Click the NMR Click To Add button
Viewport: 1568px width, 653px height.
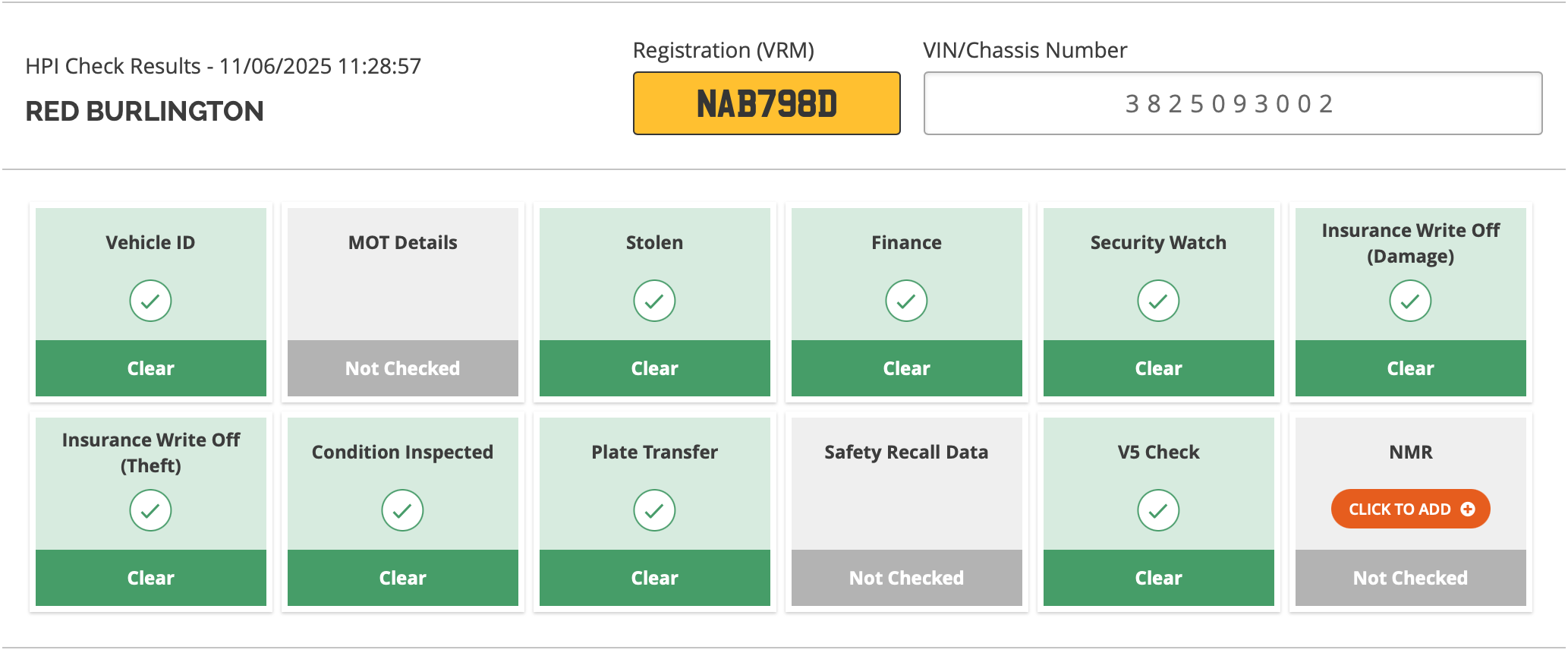pos(1410,509)
